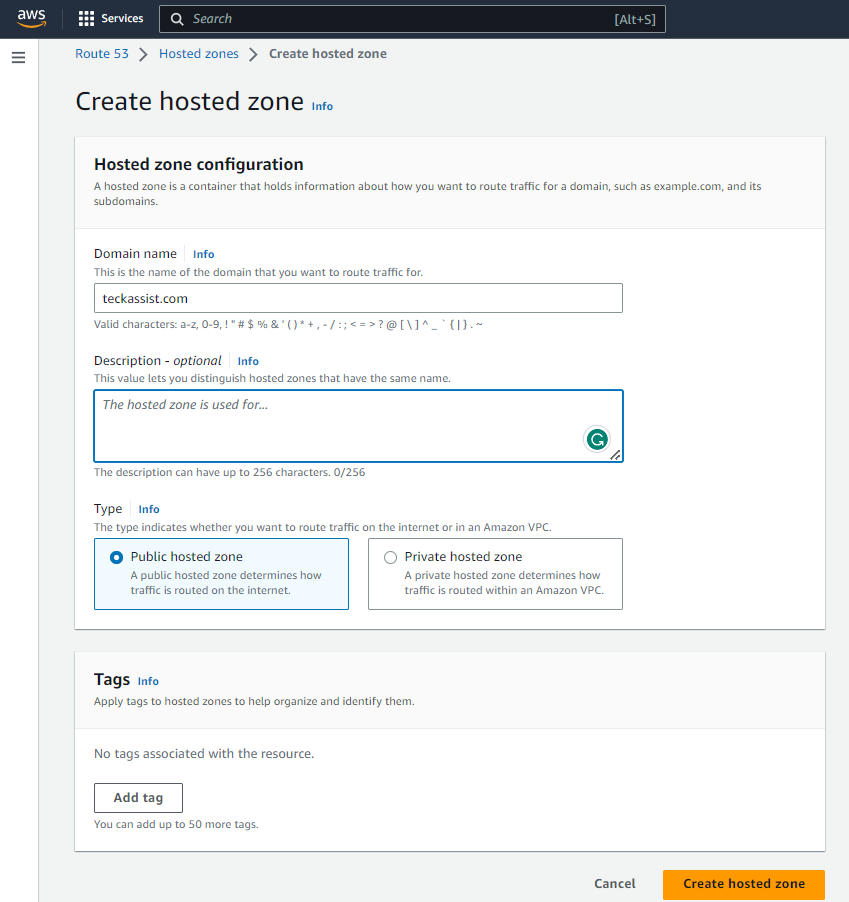Image resolution: width=849 pixels, height=902 pixels.
Task: Focus the AWS console search bar
Action: coord(400,19)
